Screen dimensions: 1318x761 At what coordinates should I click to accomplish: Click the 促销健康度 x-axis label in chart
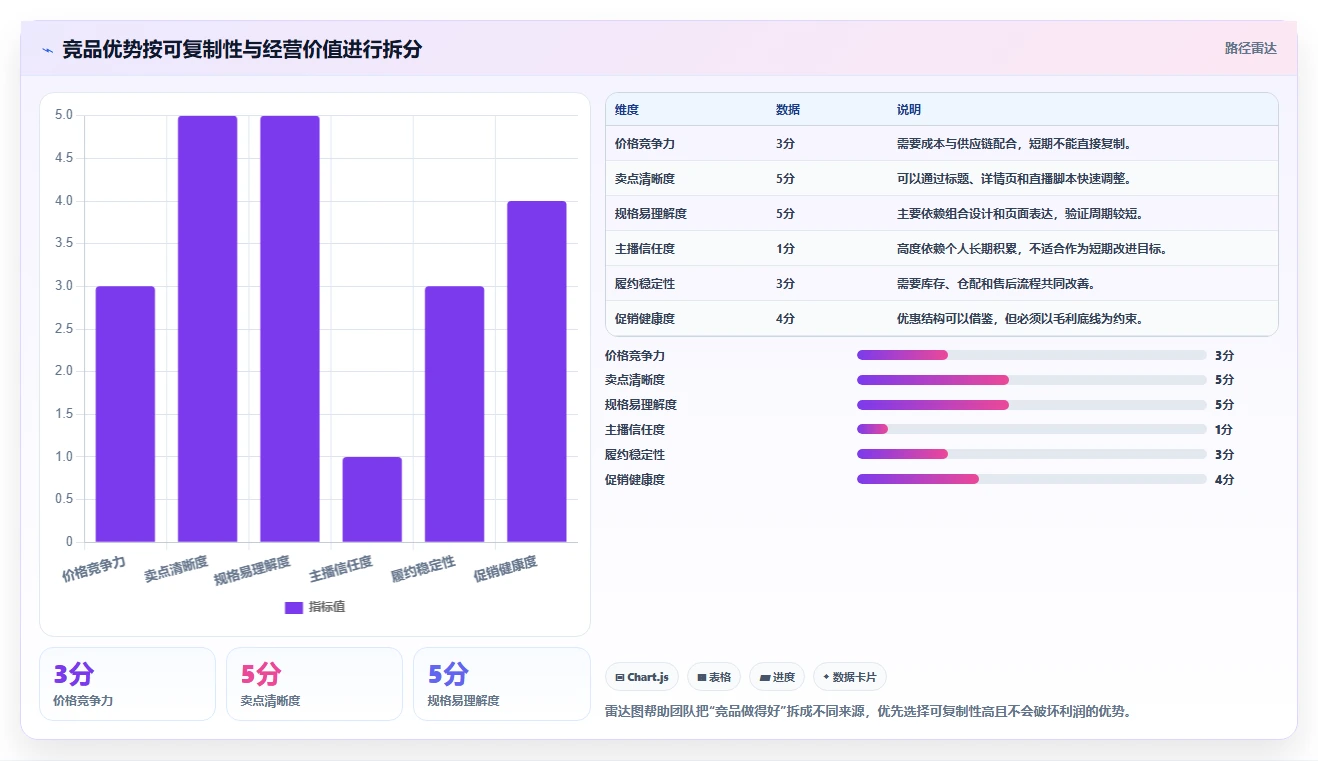pyautogui.click(x=505, y=568)
